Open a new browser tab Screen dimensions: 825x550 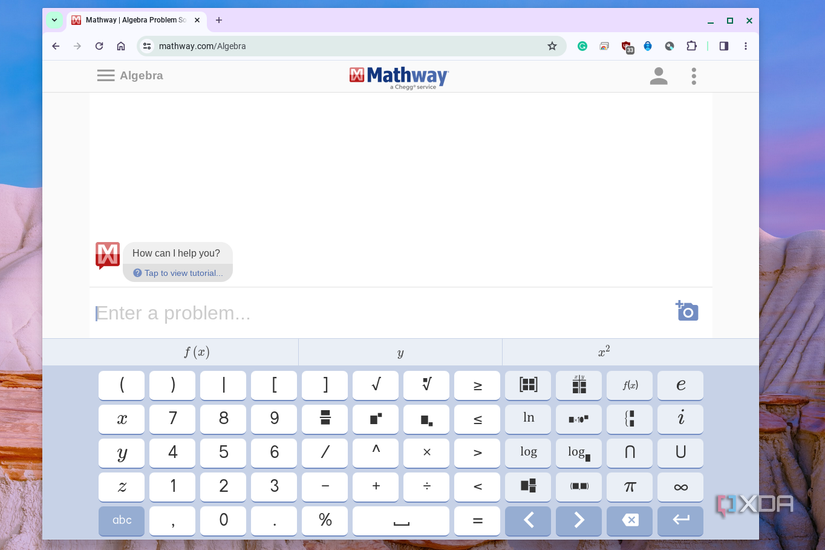[x=219, y=20]
